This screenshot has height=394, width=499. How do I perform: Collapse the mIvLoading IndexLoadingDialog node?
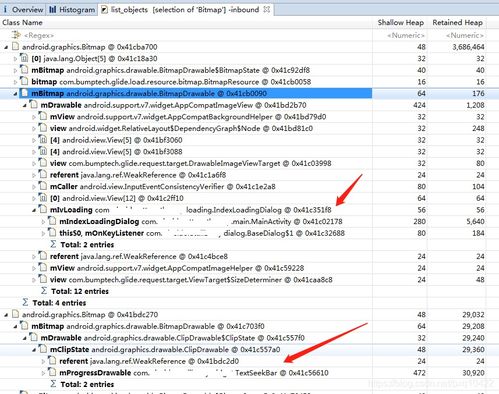coord(34,210)
